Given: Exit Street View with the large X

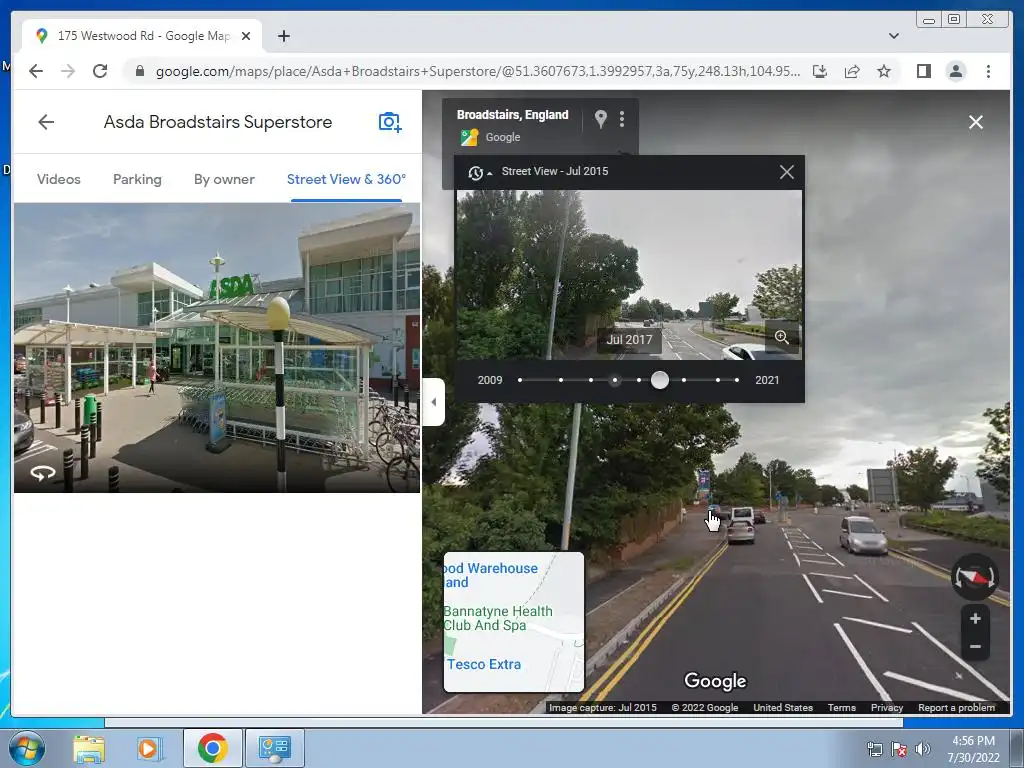Looking at the screenshot, I should click(x=976, y=122).
